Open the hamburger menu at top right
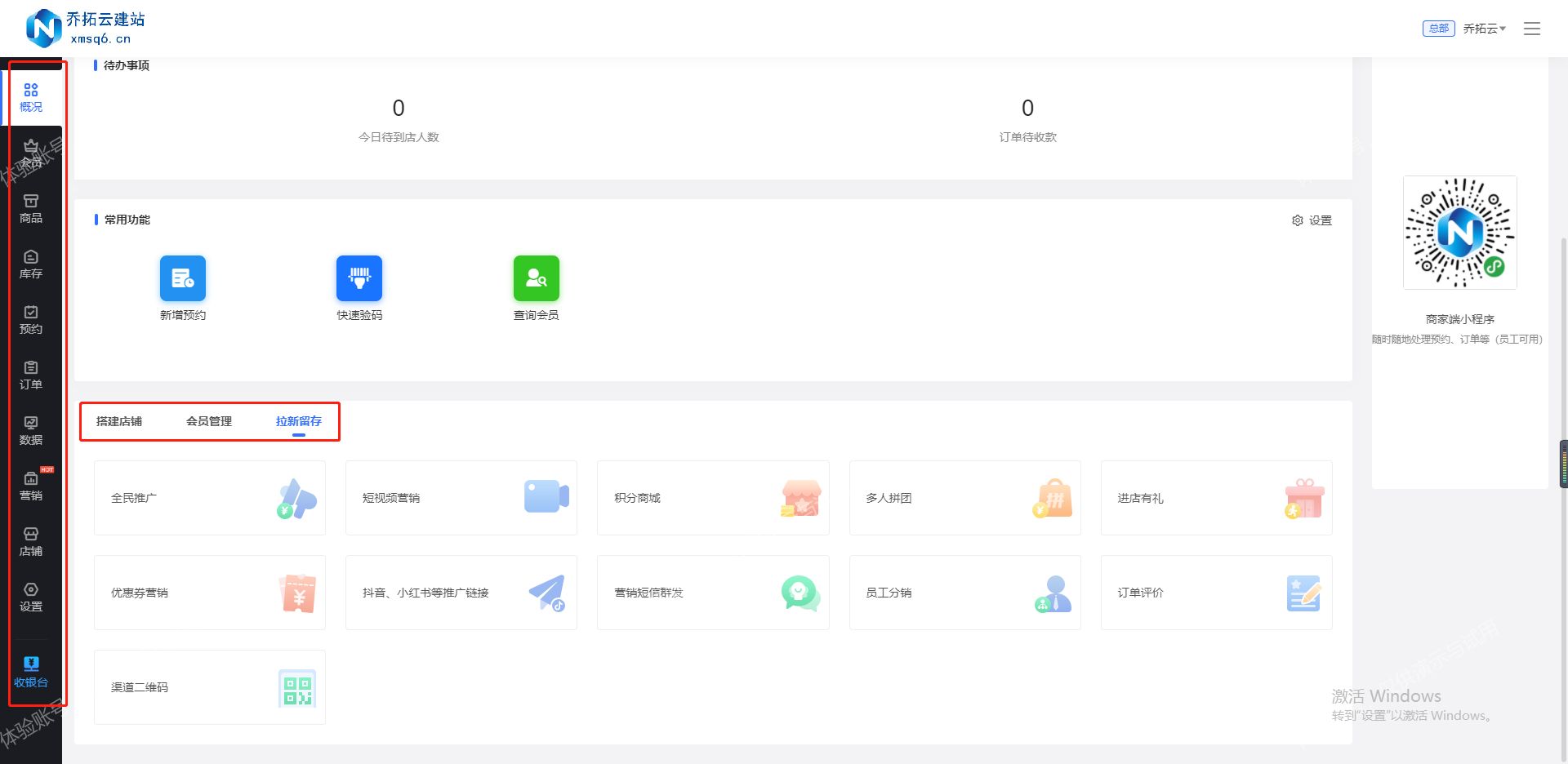 (x=1532, y=29)
